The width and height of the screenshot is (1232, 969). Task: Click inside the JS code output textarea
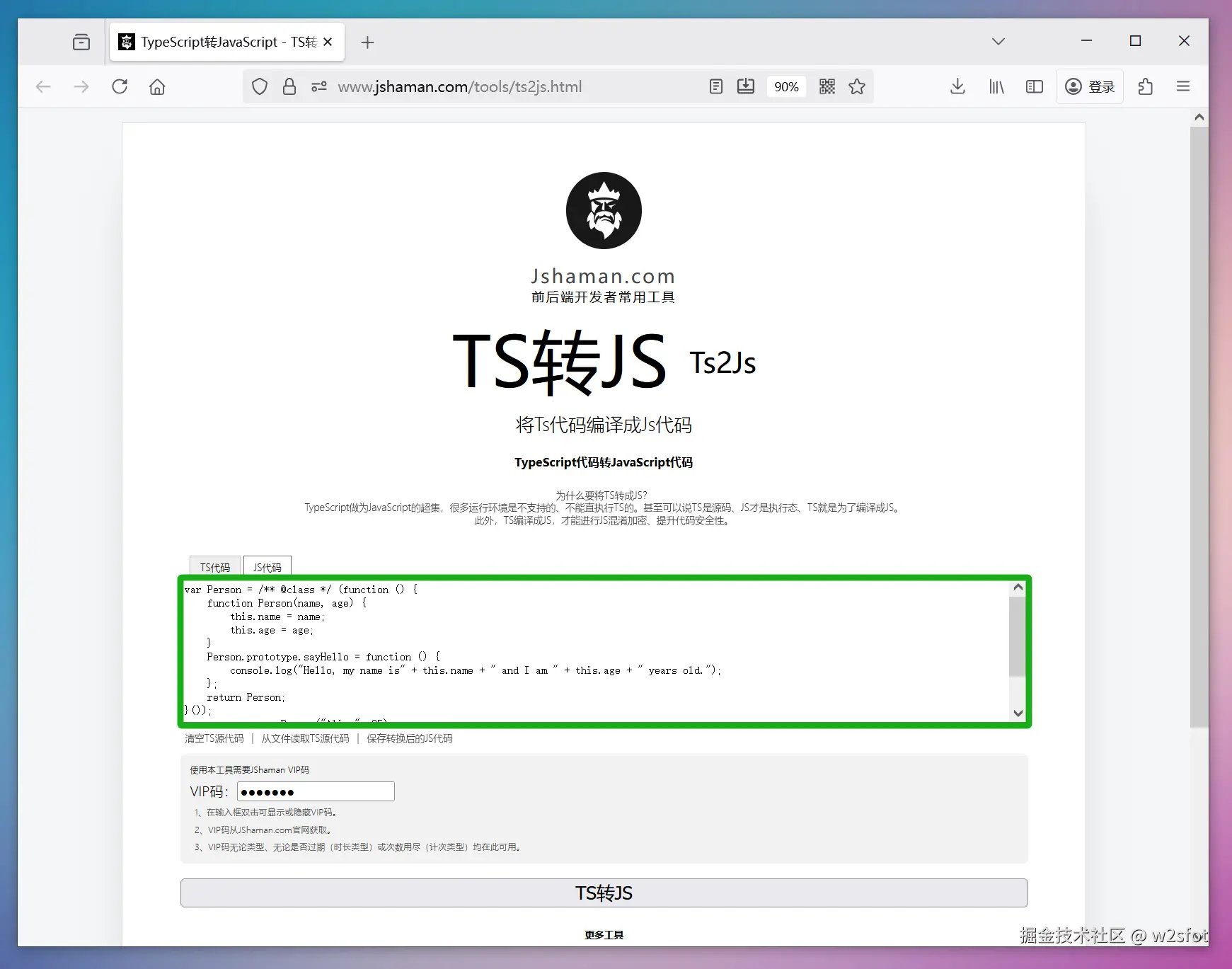(x=596, y=650)
